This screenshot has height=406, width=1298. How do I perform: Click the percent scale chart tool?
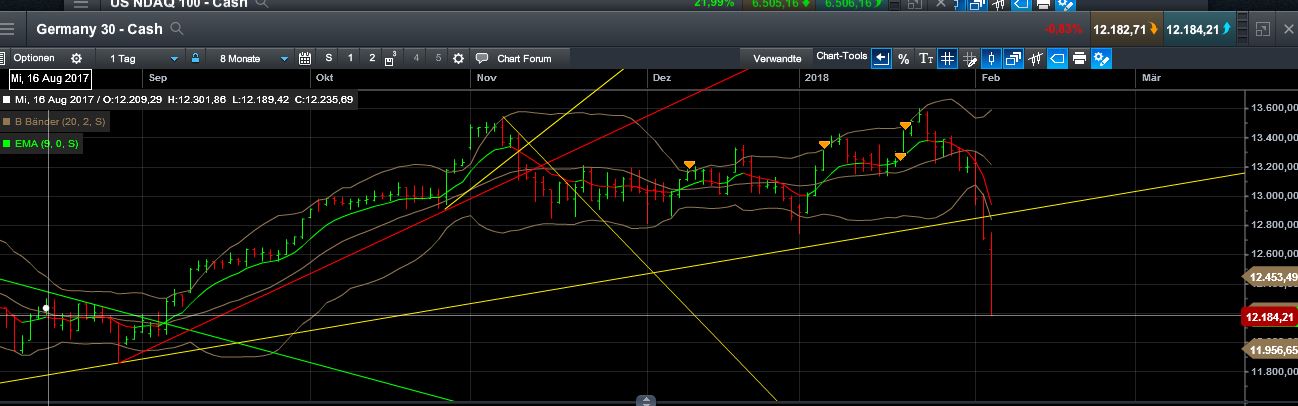point(903,59)
